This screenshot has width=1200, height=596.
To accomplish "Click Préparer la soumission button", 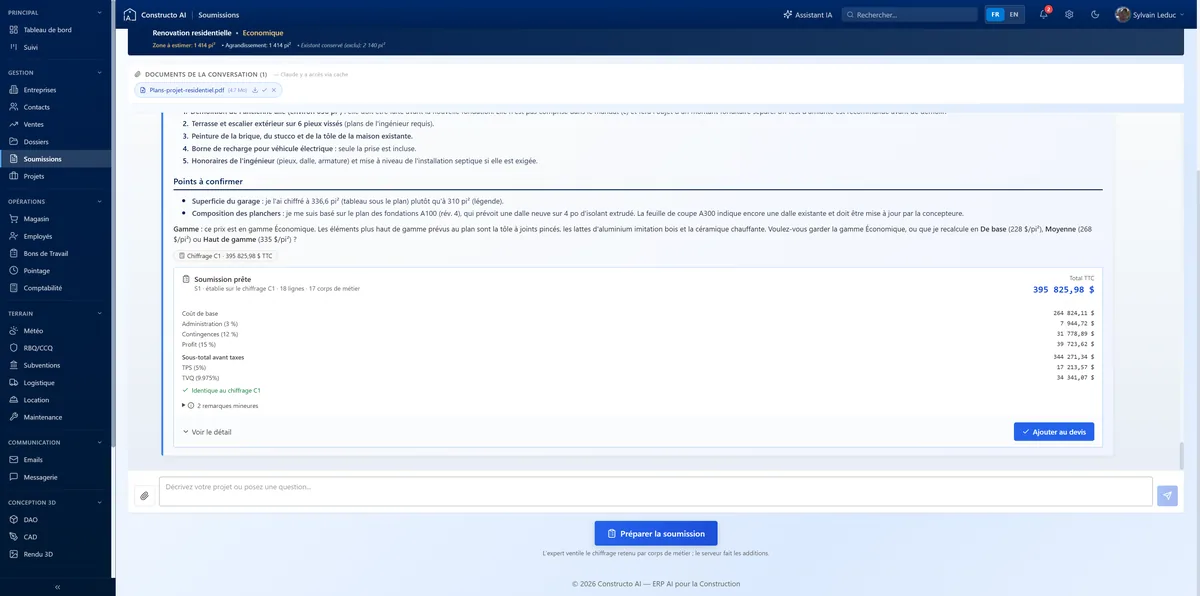I will coord(656,533).
